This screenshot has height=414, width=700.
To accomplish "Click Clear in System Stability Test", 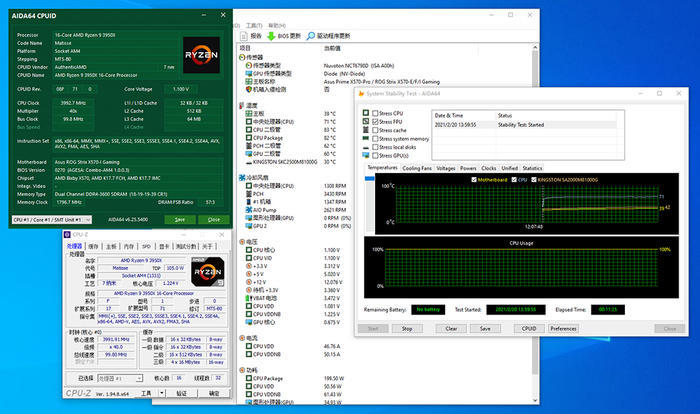I will pos(451,329).
